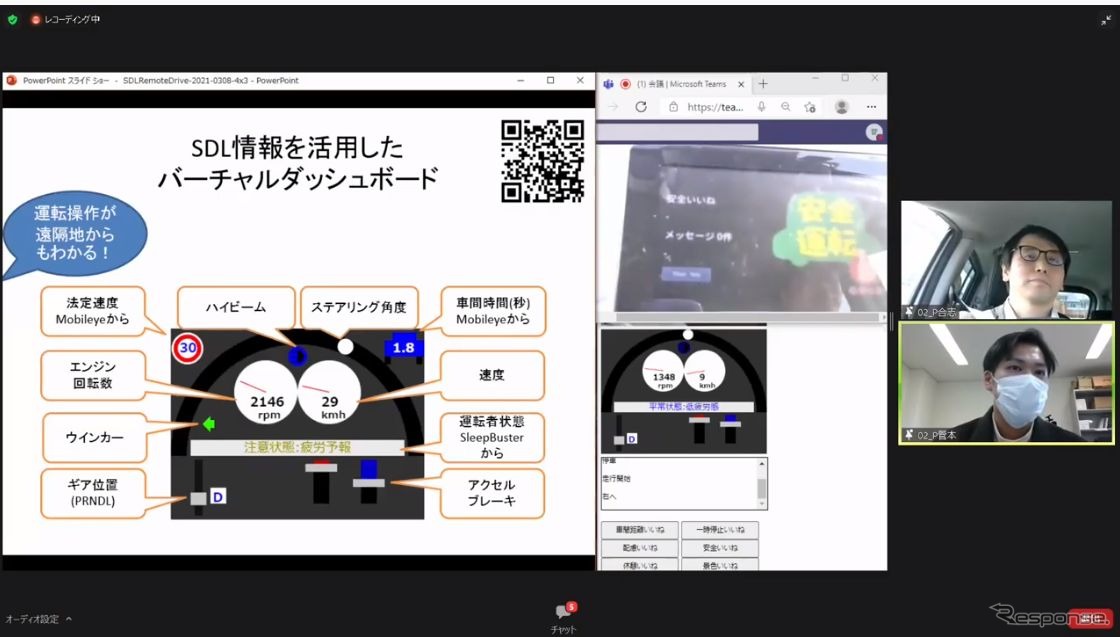Image resolution: width=1120 pixels, height=637 pixels.
Task: Open the Edge settings ellipsis menu
Action: pos(870,106)
